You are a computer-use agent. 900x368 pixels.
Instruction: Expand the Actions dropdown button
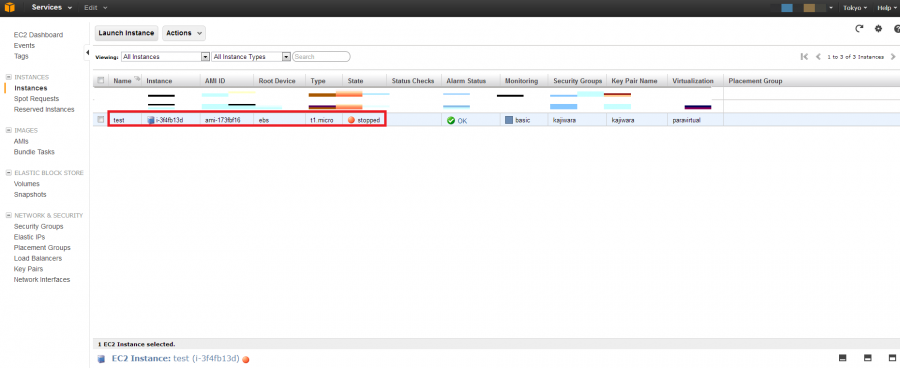(x=184, y=33)
